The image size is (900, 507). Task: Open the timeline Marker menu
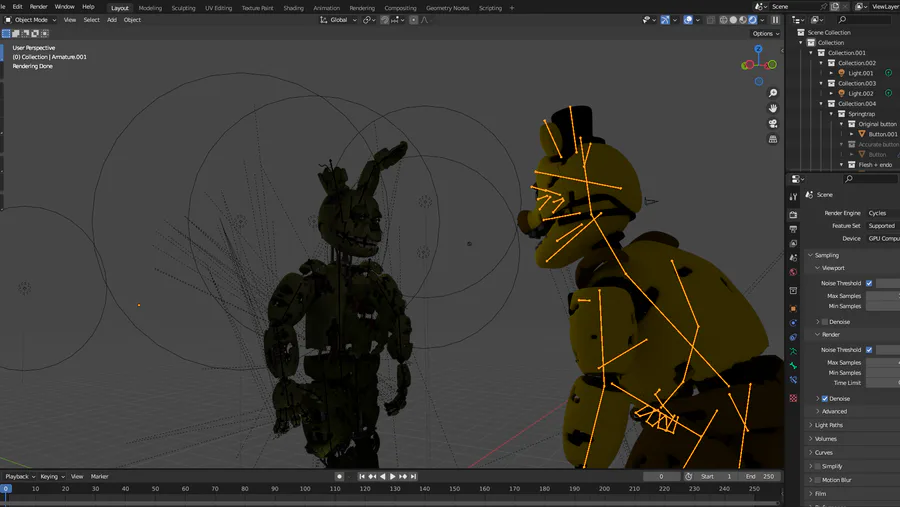coord(99,477)
